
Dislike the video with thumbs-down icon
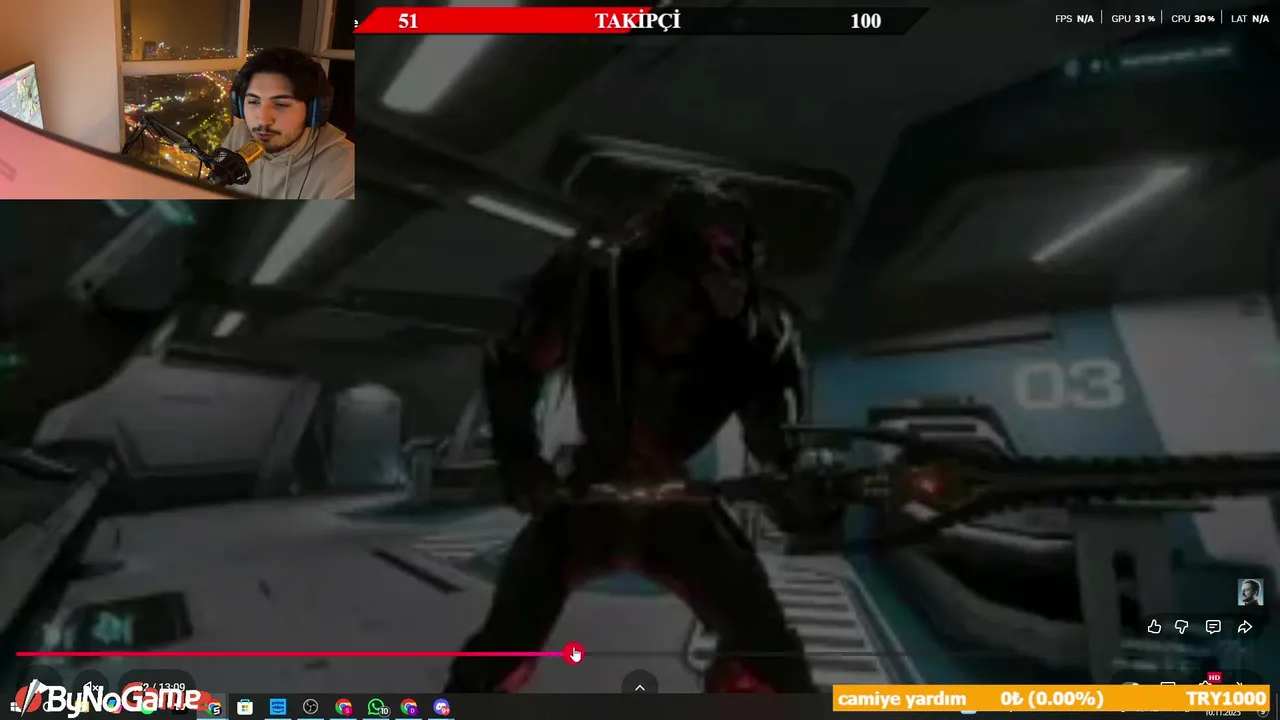[1182, 627]
